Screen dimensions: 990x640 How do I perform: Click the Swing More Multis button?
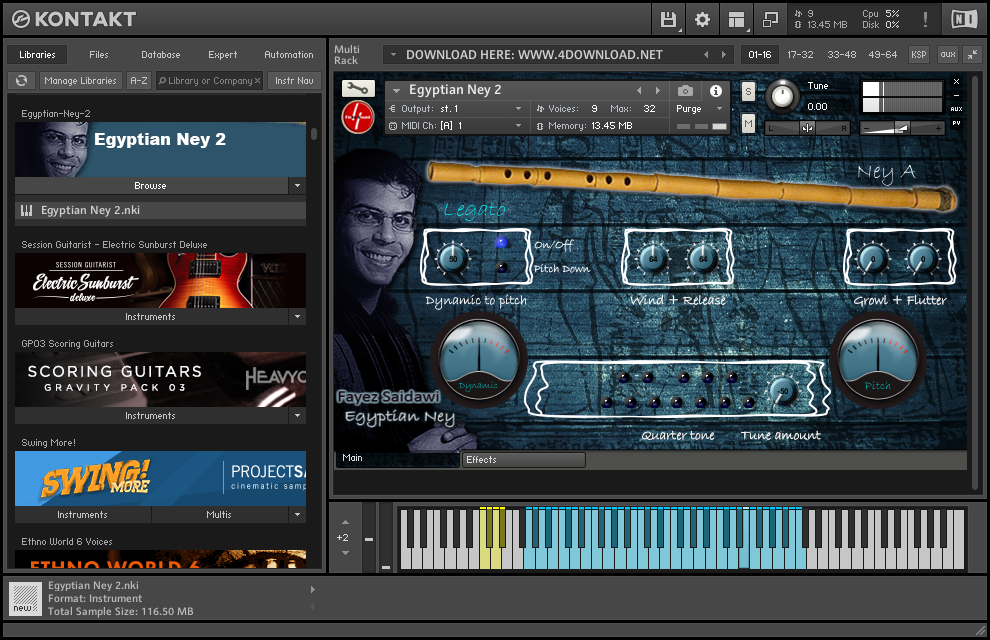[x=219, y=514]
